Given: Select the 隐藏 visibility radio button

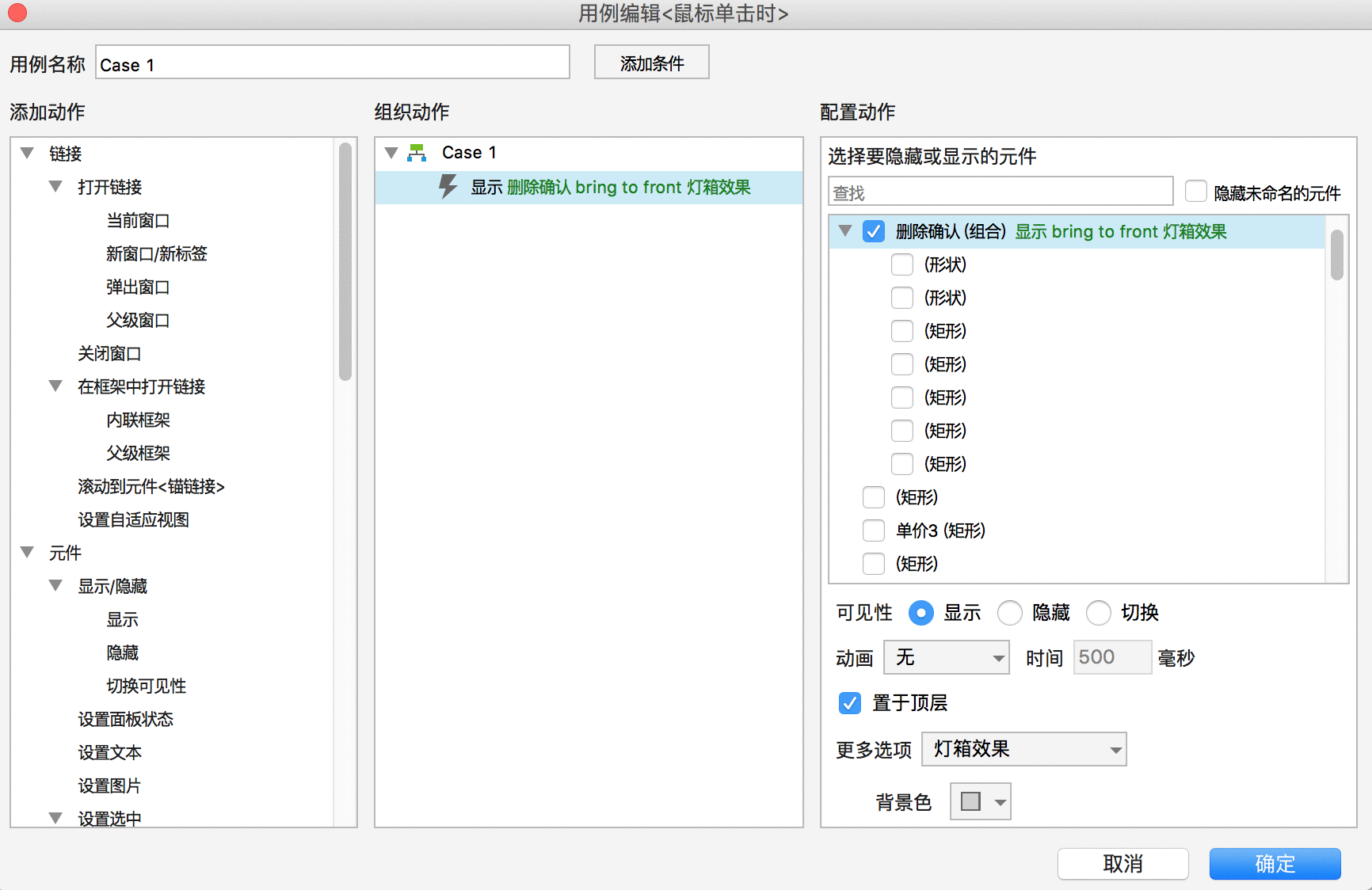Looking at the screenshot, I should tap(1009, 612).
